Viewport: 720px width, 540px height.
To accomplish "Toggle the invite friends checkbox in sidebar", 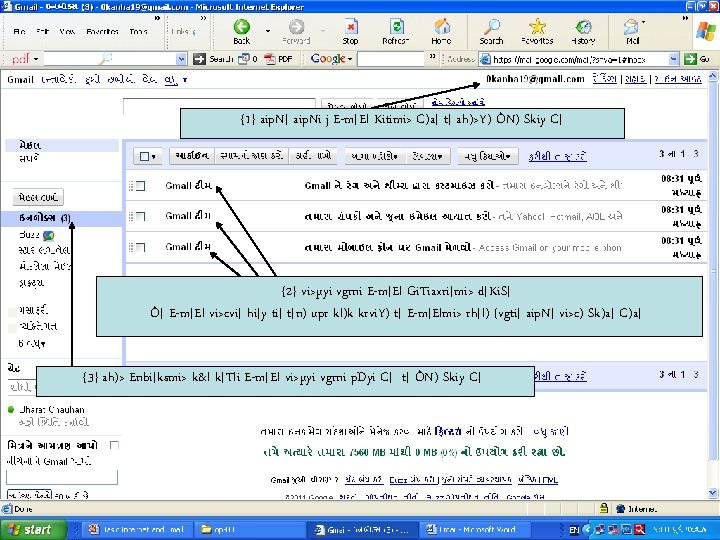I will 114,445.
